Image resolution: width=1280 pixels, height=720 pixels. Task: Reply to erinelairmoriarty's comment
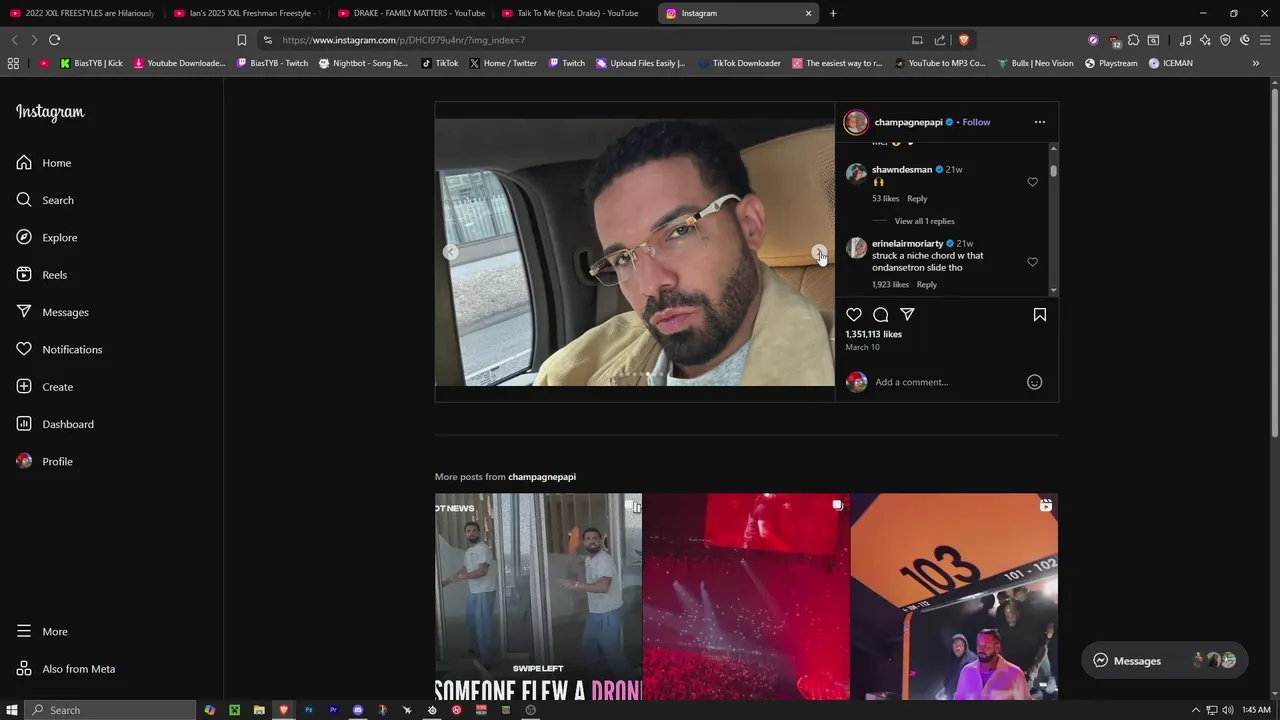tap(927, 285)
